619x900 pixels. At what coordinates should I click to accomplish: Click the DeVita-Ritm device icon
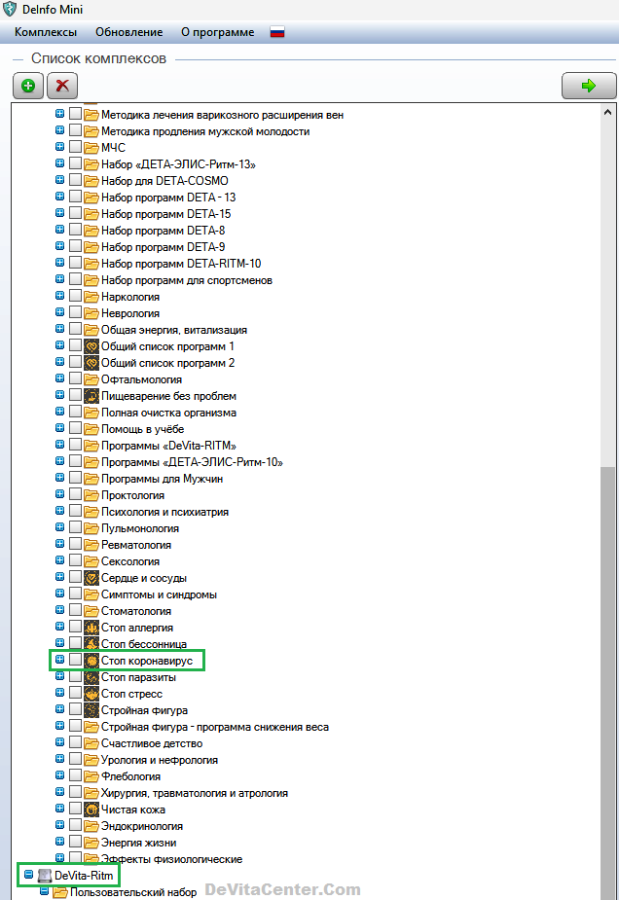point(45,876)
